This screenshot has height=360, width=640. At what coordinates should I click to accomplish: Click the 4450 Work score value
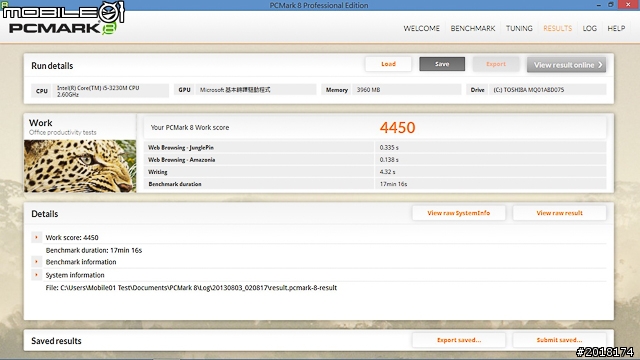397,128
